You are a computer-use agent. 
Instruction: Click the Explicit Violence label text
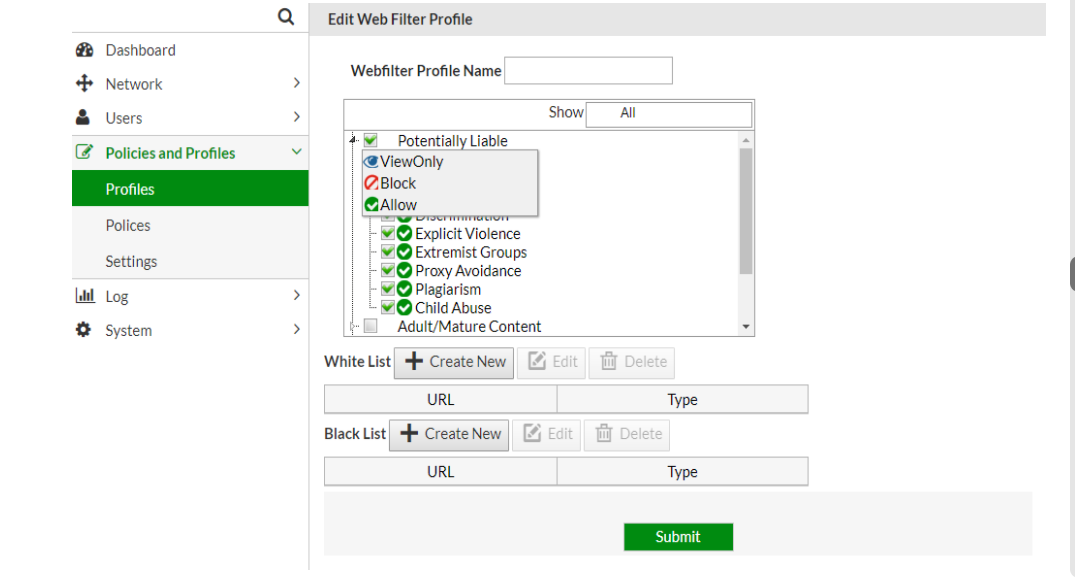[468, 234]
